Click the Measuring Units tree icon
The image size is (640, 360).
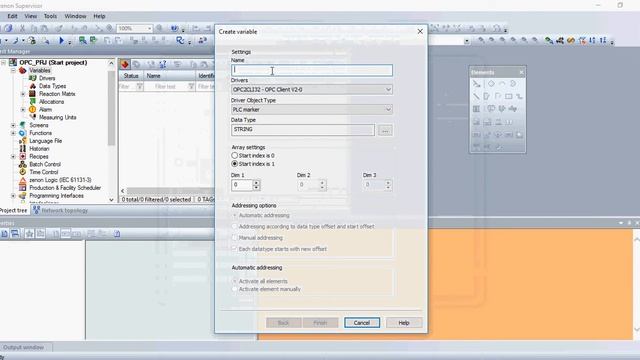33,117
